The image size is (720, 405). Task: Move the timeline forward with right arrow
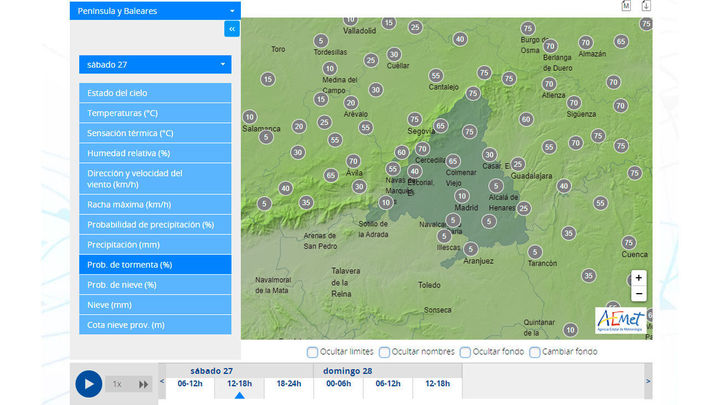click(x=648, y=381)
